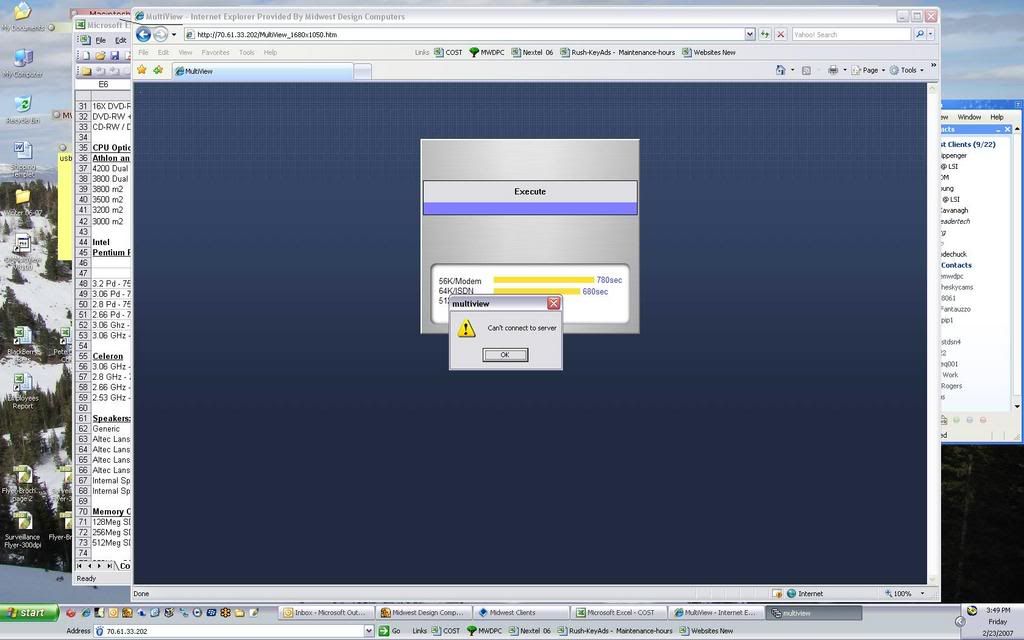Close the multiview error dialog
This screenshot has height=640, width=1024.
[553, 303]
